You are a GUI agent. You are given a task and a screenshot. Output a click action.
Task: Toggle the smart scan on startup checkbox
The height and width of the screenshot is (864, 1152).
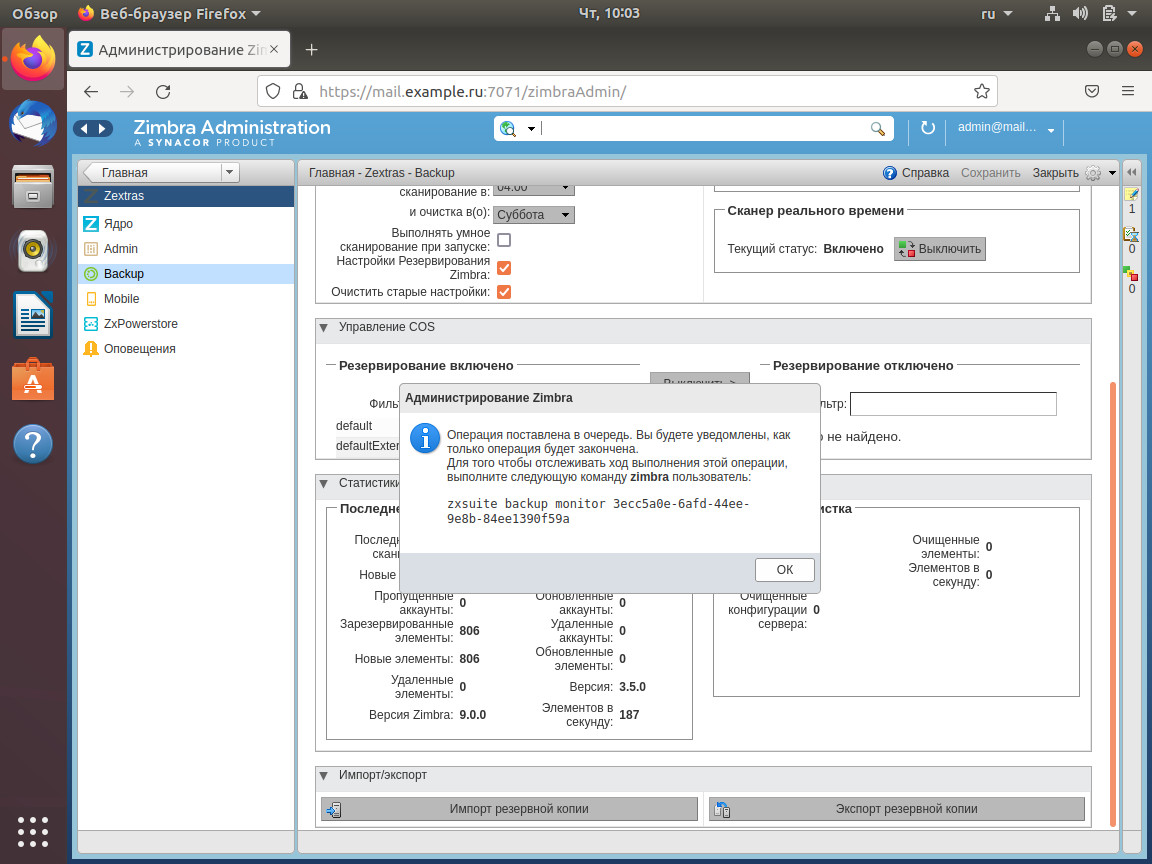(504, 240)
